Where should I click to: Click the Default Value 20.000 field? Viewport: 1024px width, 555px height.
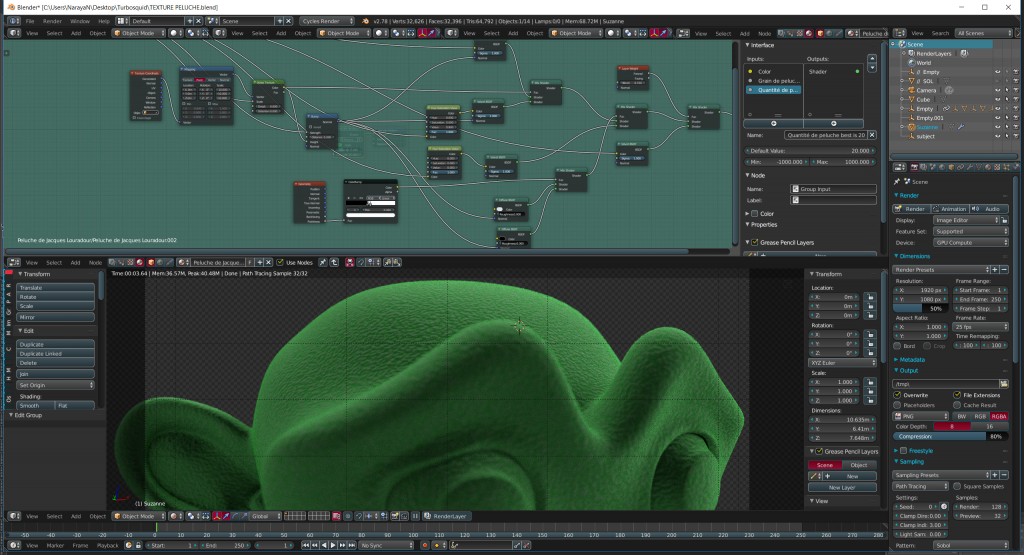[810, 151]
